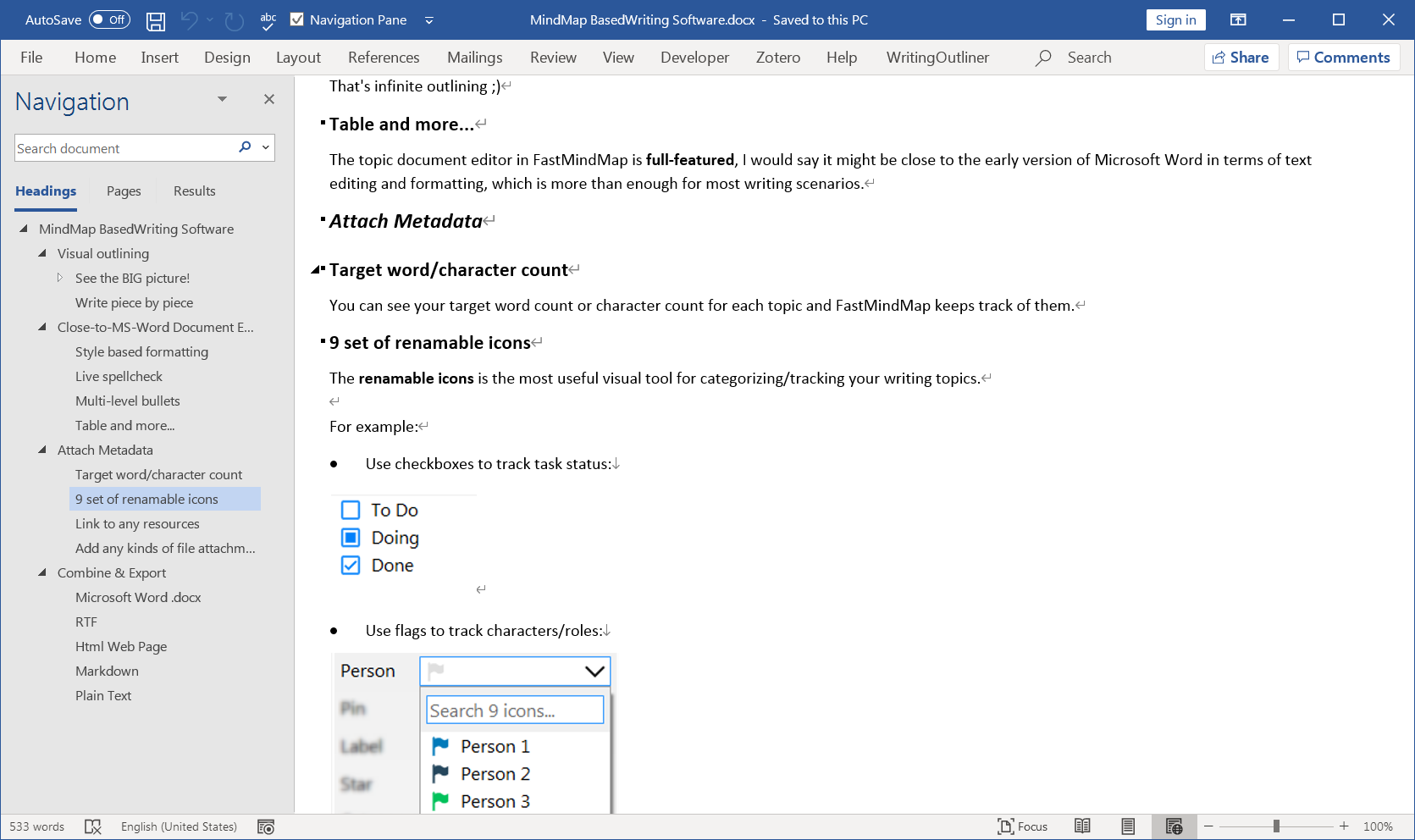
Task: Switch to Read Mode view
Action: pyautogui.click(x=1082, y=826)
